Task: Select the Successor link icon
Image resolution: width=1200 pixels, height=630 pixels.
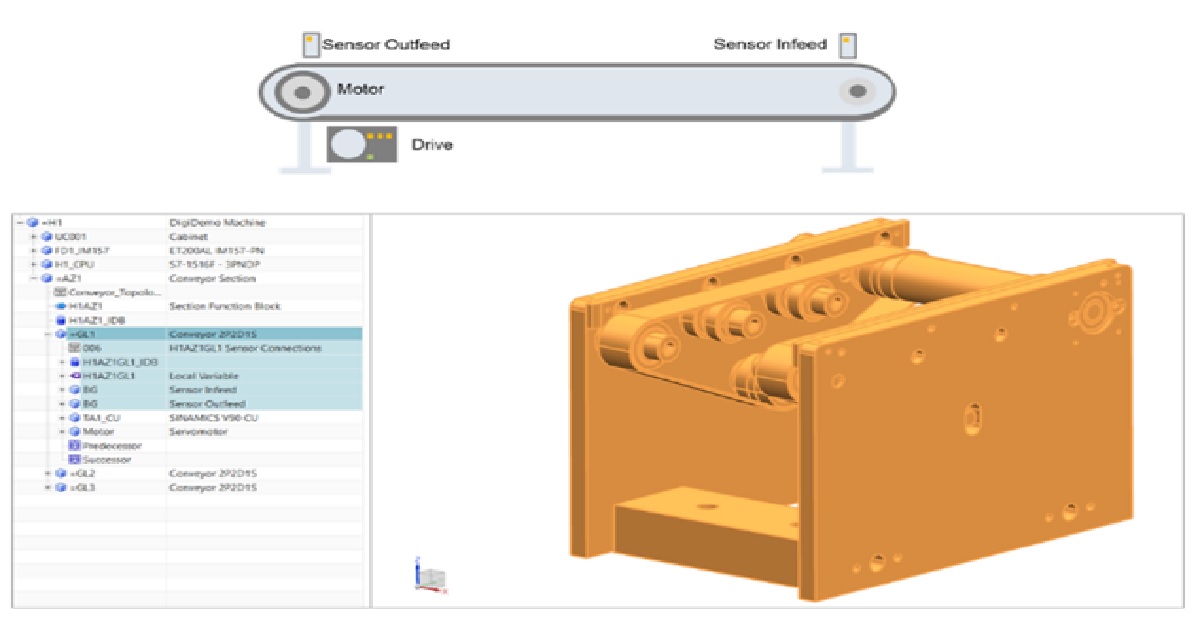Action: point(72,460)
